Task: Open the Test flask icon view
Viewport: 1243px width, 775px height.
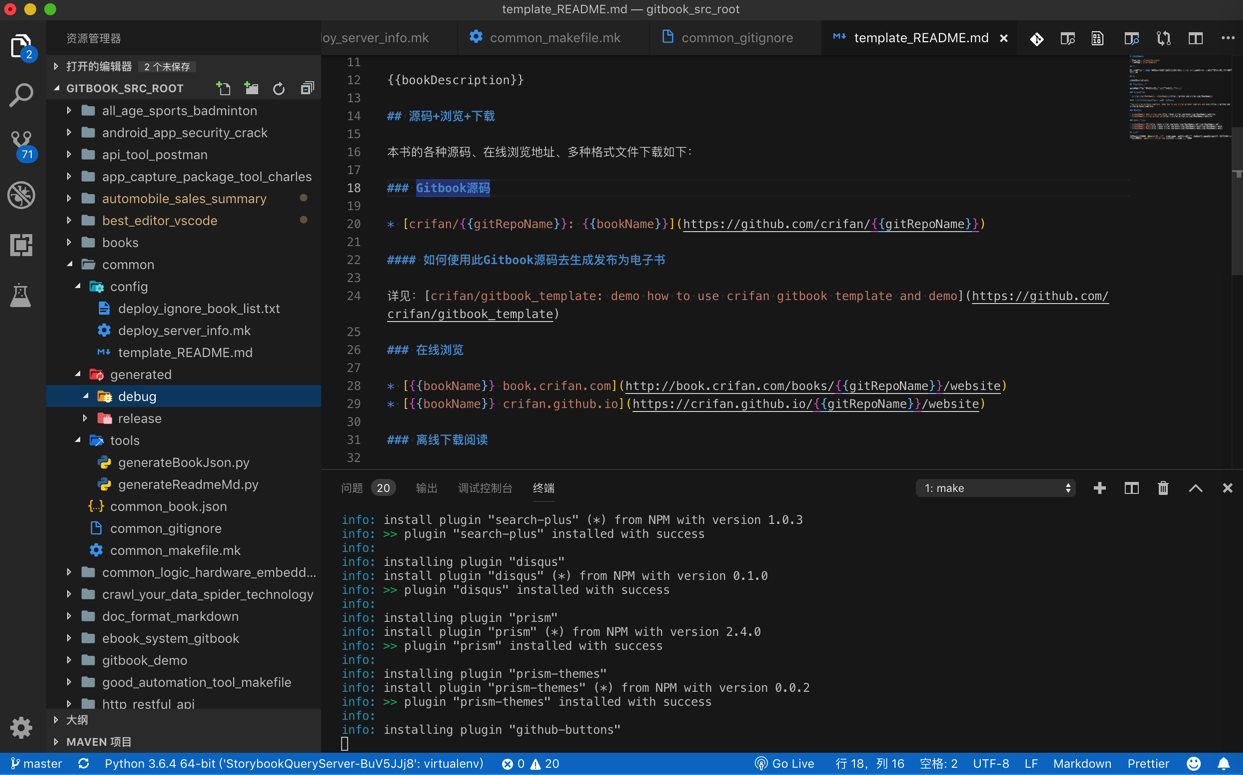Action: (21, 295)
